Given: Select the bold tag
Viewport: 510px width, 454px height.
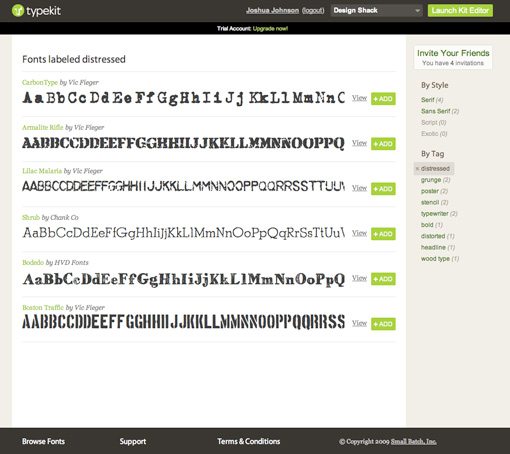Looking at the screenshot, I should 427,225.
